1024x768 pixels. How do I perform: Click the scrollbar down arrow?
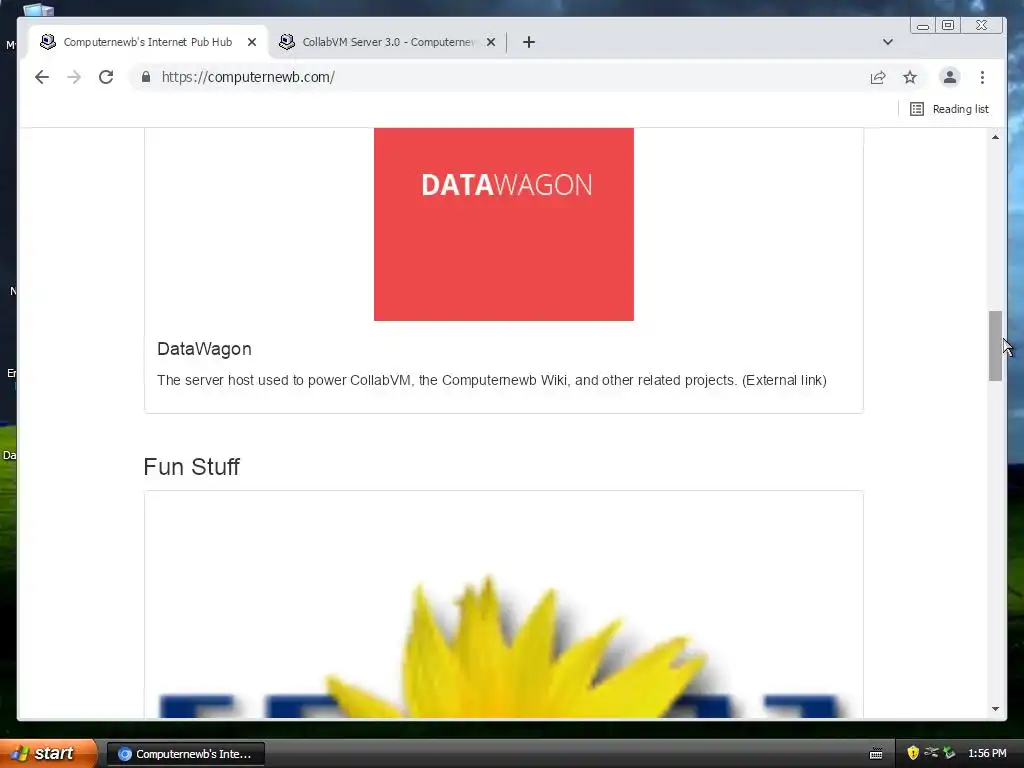coord(995,709)
